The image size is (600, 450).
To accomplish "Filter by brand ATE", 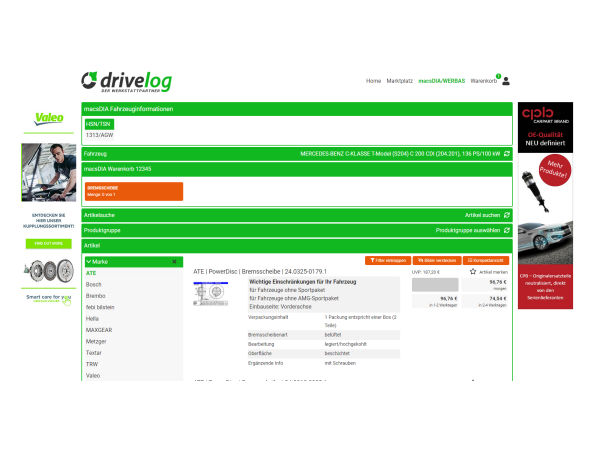I will [91, 273].
